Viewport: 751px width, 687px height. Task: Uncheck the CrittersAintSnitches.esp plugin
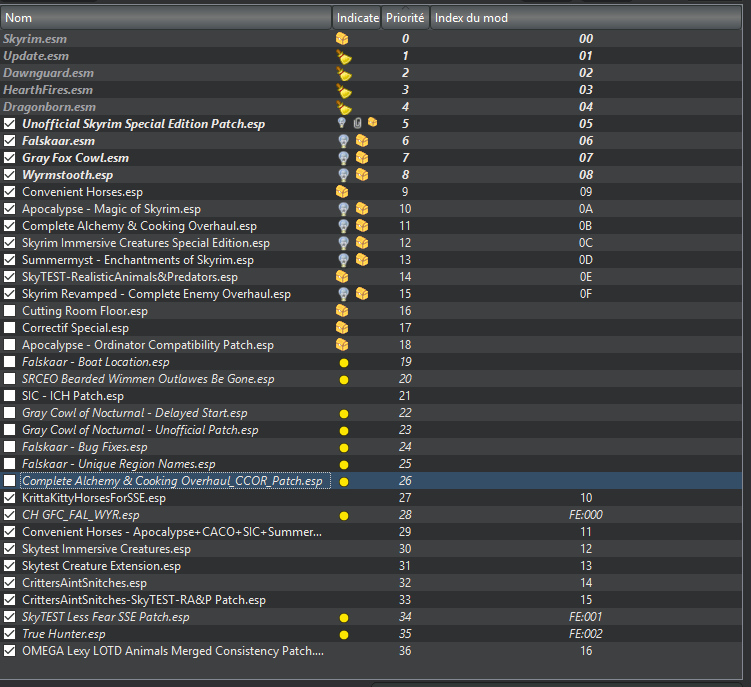[10, 583]
